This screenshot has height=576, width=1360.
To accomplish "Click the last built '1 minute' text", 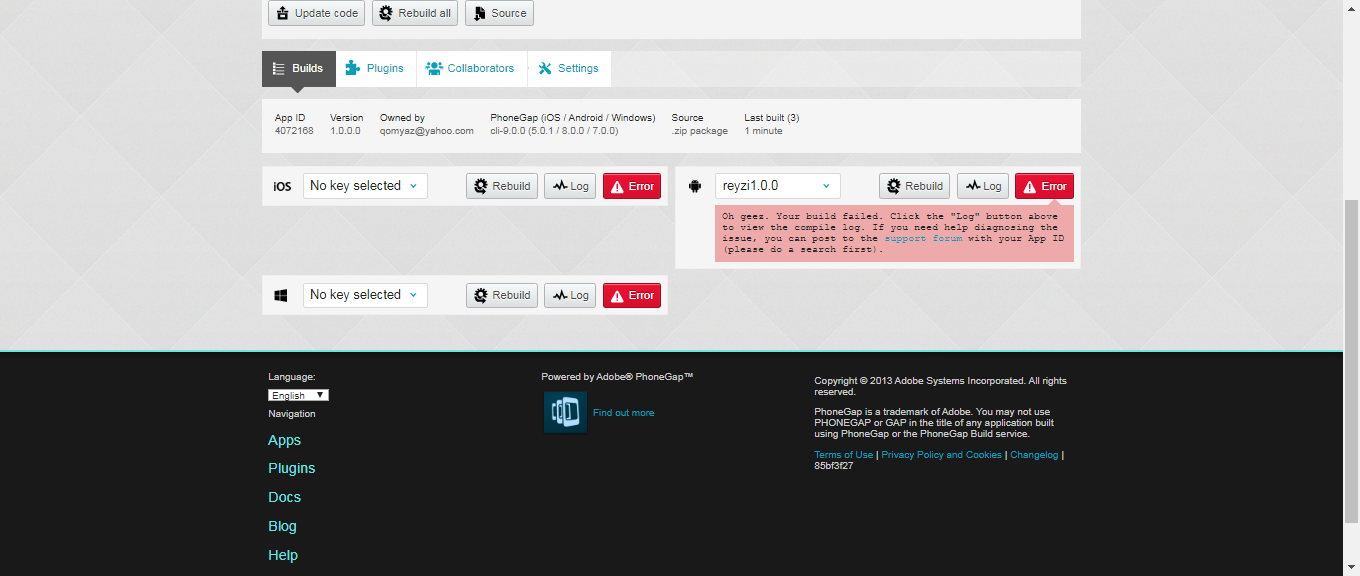I will pos(763,131).
